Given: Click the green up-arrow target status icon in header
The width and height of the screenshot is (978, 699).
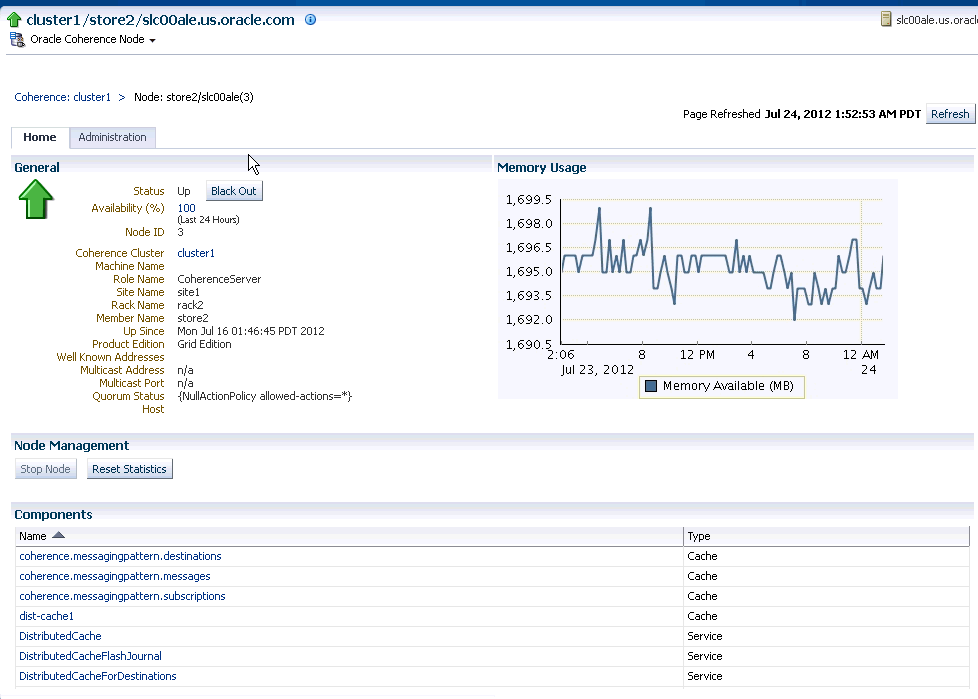Looking at the screenshot, I should point(14,20).
